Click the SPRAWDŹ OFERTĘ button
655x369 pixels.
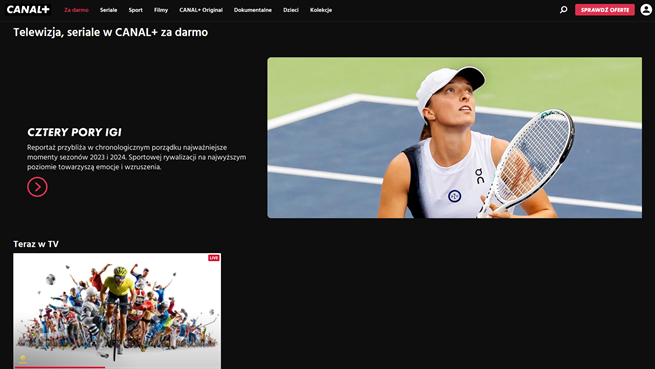[604, 10]
